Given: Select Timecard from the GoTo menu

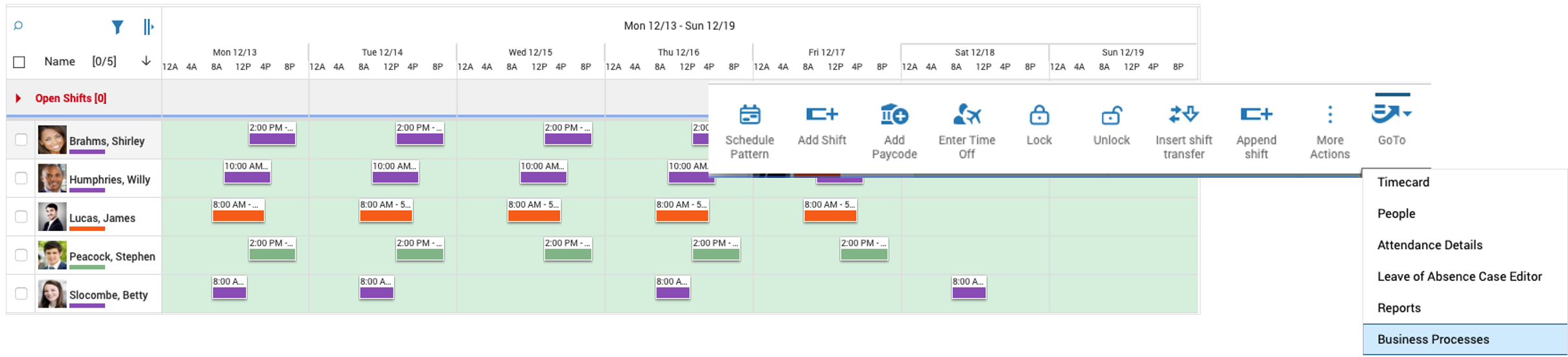Looking at the screenshot, I should coord(1403,182).
